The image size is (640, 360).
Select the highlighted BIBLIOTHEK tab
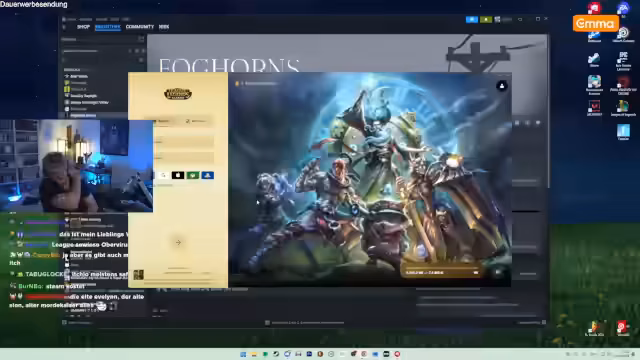click(x=107, y=27)
